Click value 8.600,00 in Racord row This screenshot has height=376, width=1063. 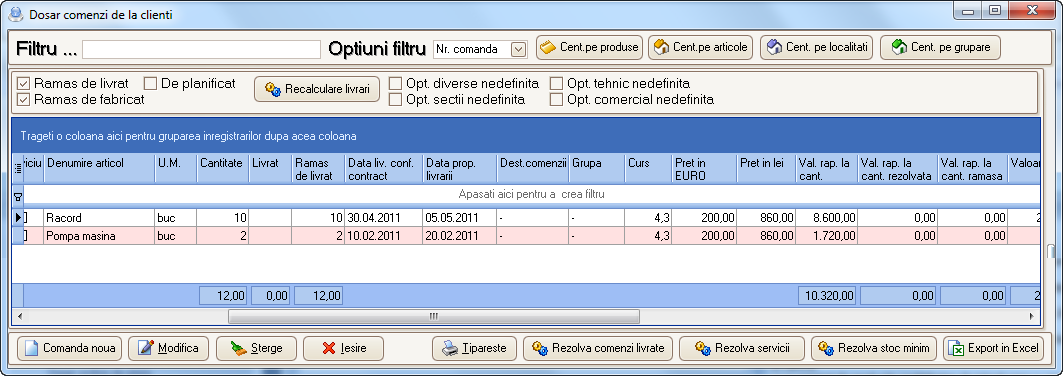(x=826, y=218)
